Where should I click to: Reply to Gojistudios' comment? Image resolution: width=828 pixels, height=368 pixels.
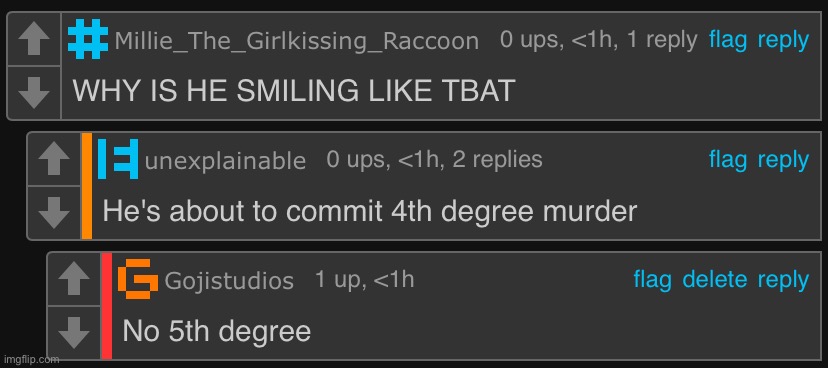click(783, 281)
